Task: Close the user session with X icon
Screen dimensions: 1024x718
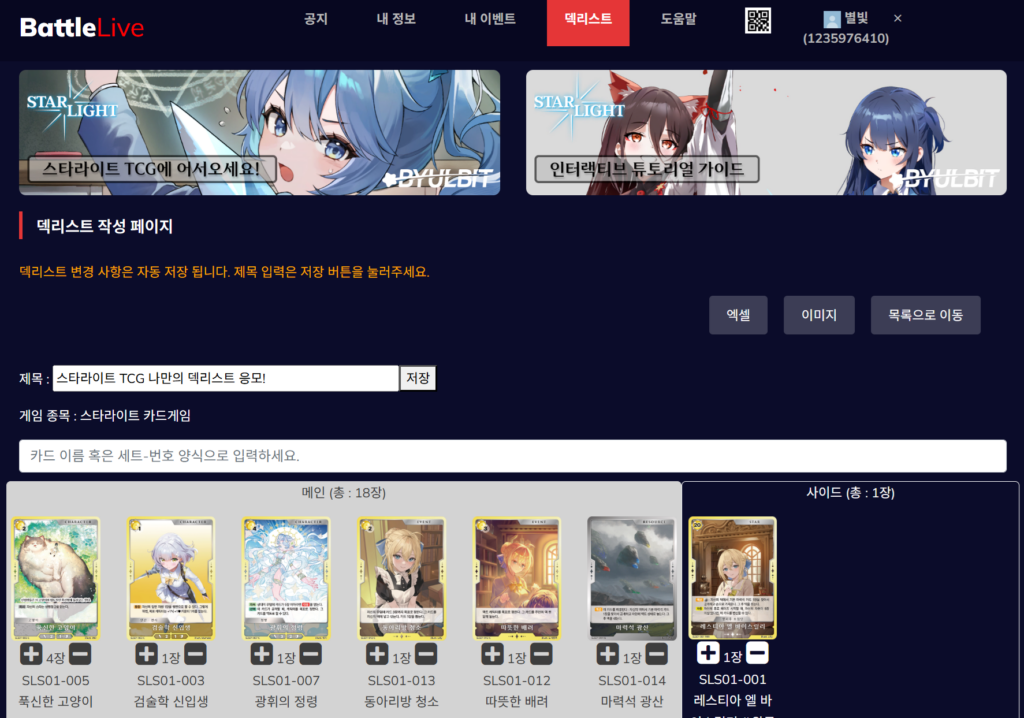Action: (897, 19)
